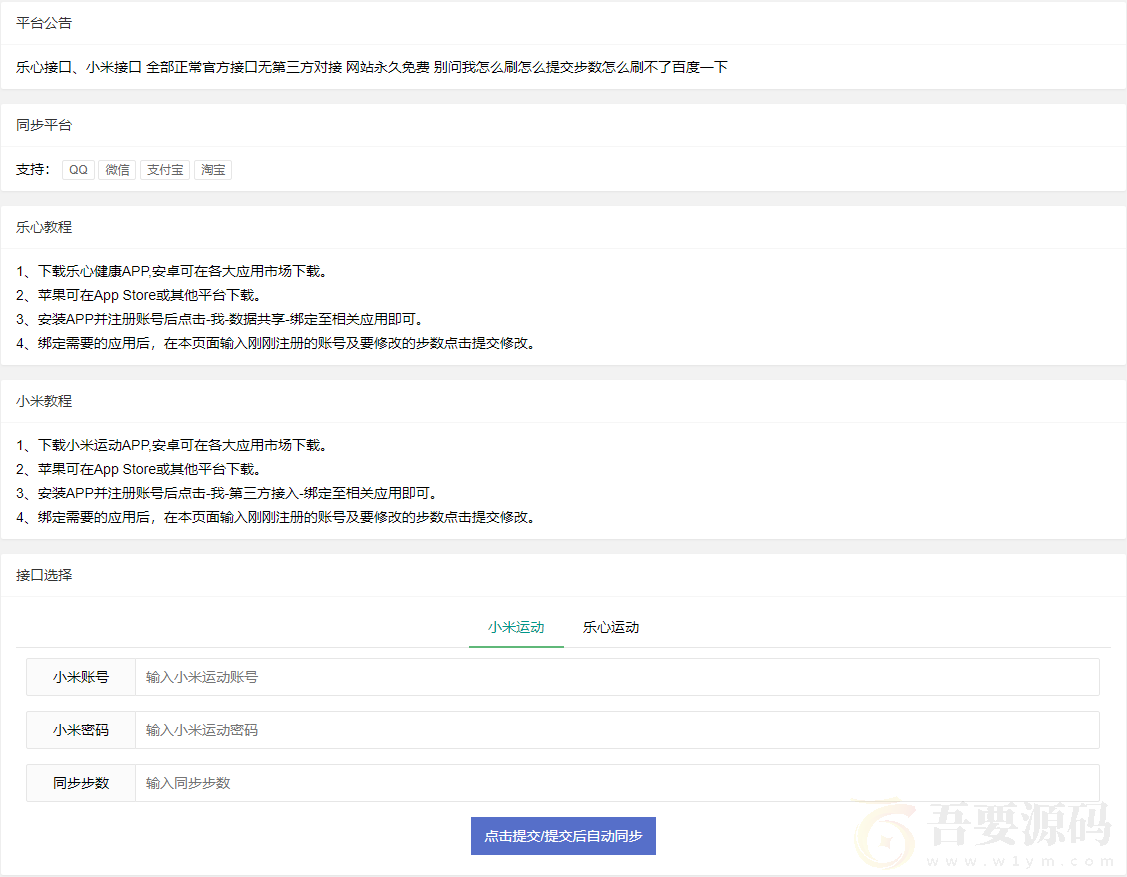Select the 支付宝 platform tag
This screenshot has height=877, width=1127.
(165, 170)
